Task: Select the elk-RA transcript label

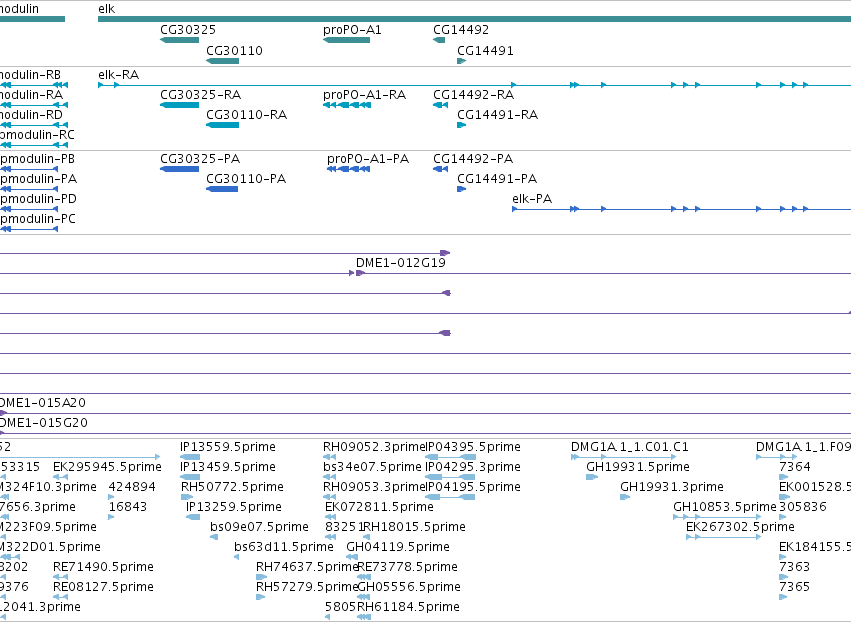Action: click(x=118, y=75)
